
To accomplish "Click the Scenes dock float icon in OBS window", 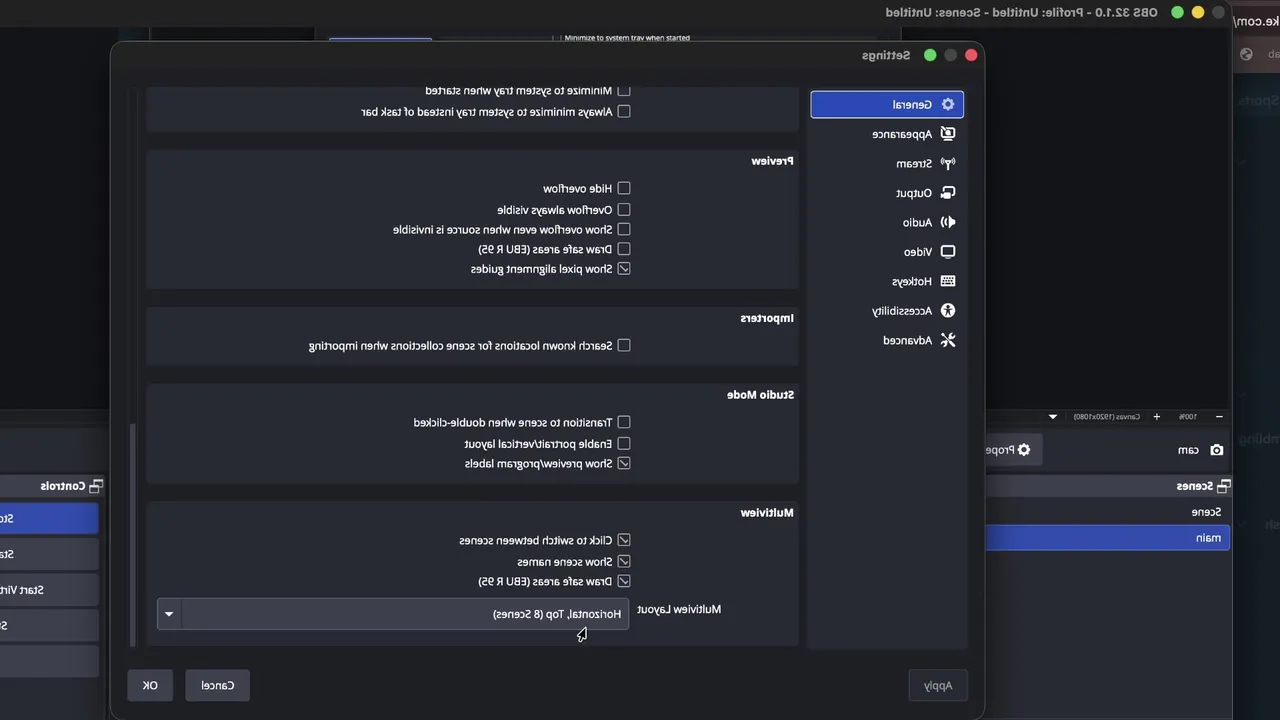I will click(1224, 486).
